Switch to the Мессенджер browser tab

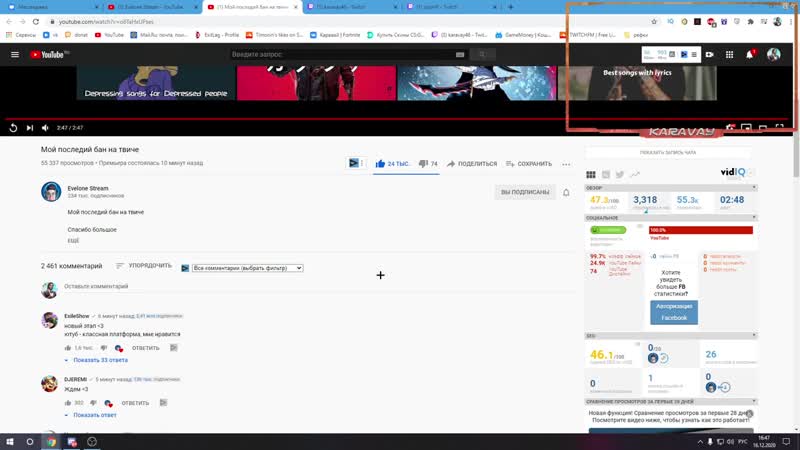(x=53, y=7)
